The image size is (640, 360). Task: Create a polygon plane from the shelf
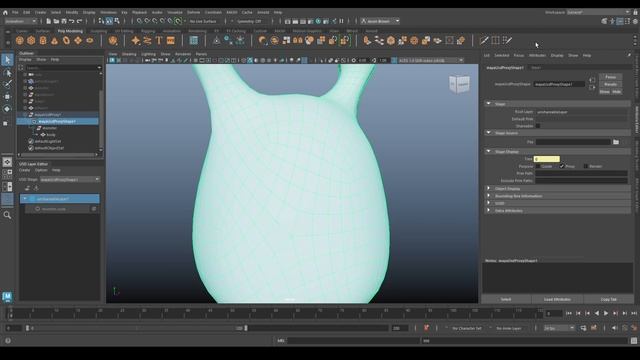pyautogui.click(x=78, y=40)
